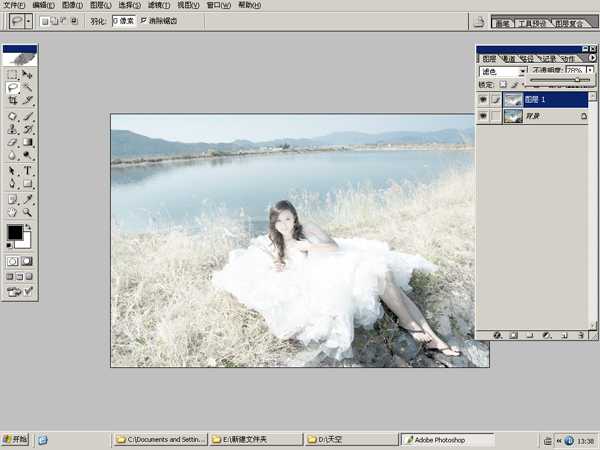This screenshot has height=450, width=600.
Task: Select the Crop tool
Action: coord(12,101)
